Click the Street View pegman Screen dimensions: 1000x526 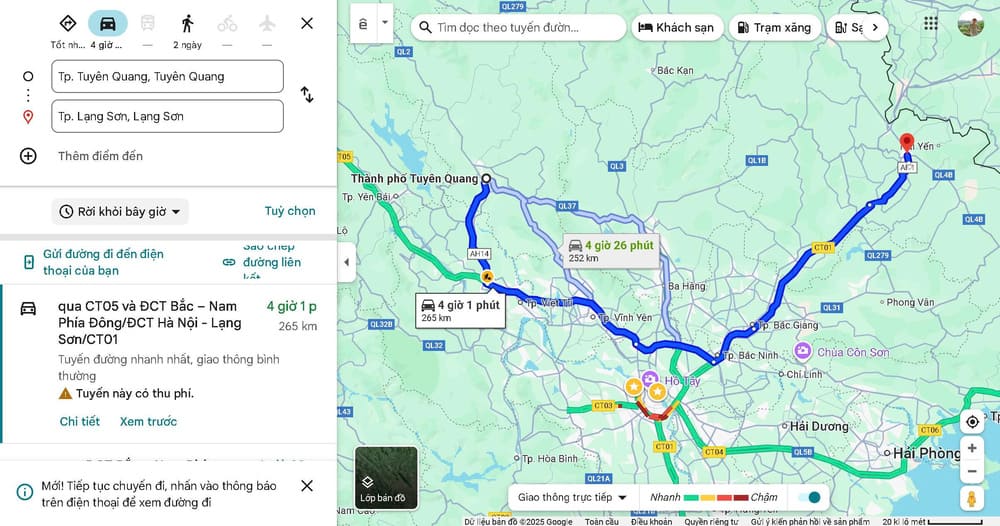[972, 499]
